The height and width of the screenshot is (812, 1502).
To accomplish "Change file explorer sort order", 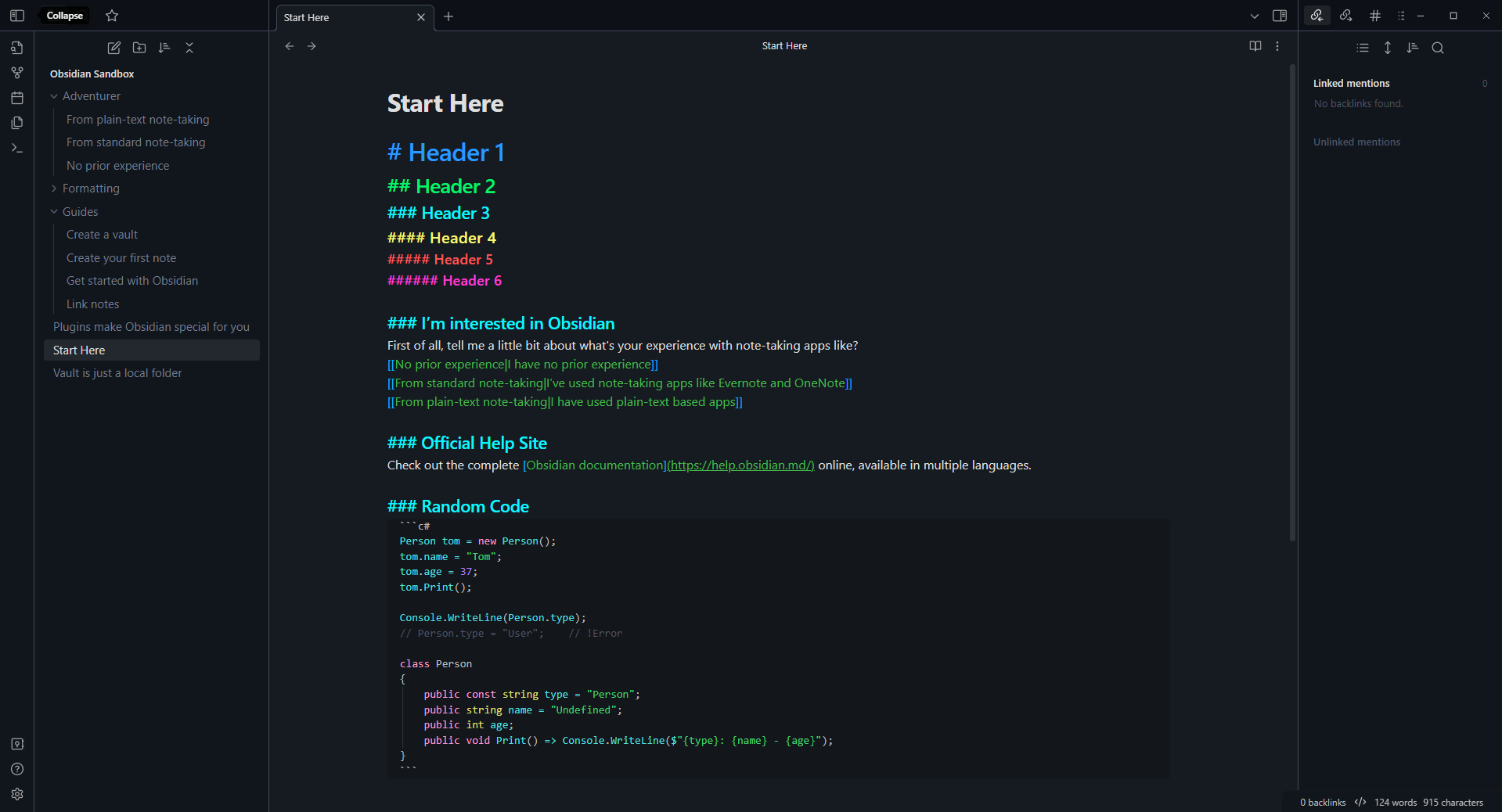I will 164,48.
